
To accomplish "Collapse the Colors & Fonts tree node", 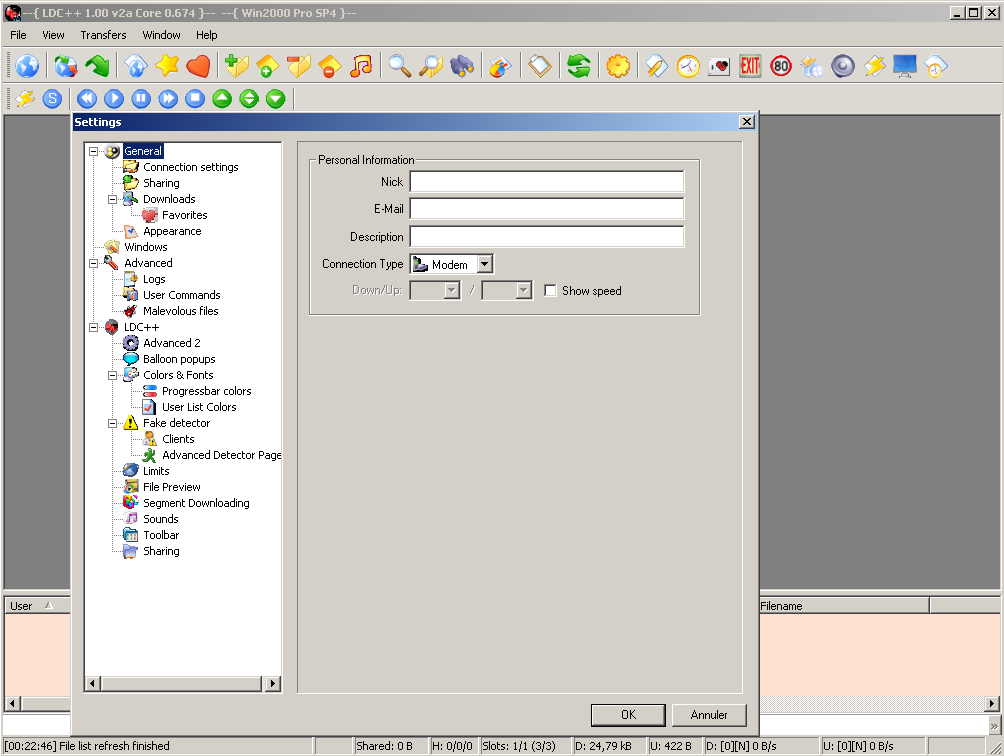I will coord(112,375).
